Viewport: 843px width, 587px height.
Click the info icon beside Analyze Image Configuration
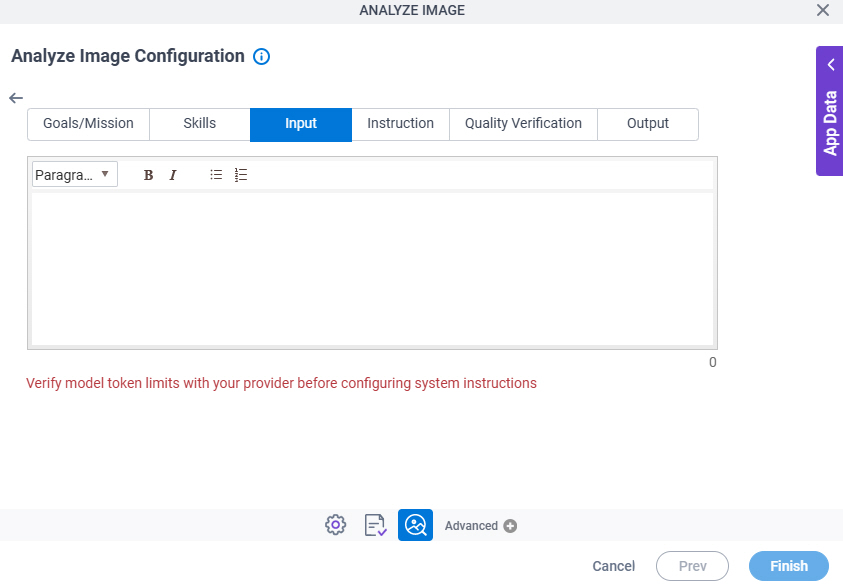[x=261, y=56]
